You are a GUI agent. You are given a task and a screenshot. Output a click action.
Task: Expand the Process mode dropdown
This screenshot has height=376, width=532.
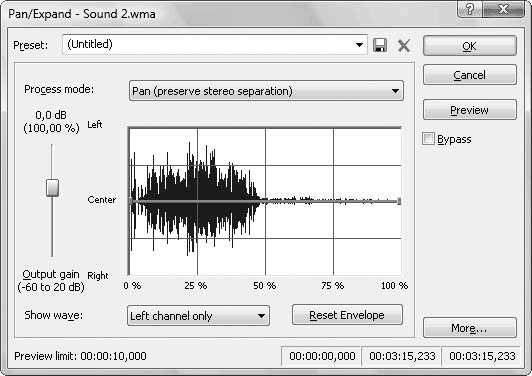pyautogui.click(x=266, y=91)
